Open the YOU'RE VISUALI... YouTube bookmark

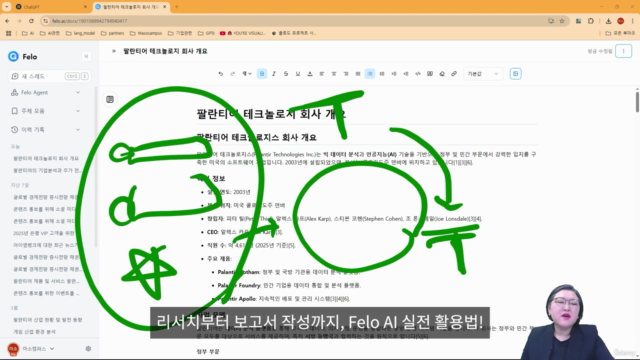[243, 33]
